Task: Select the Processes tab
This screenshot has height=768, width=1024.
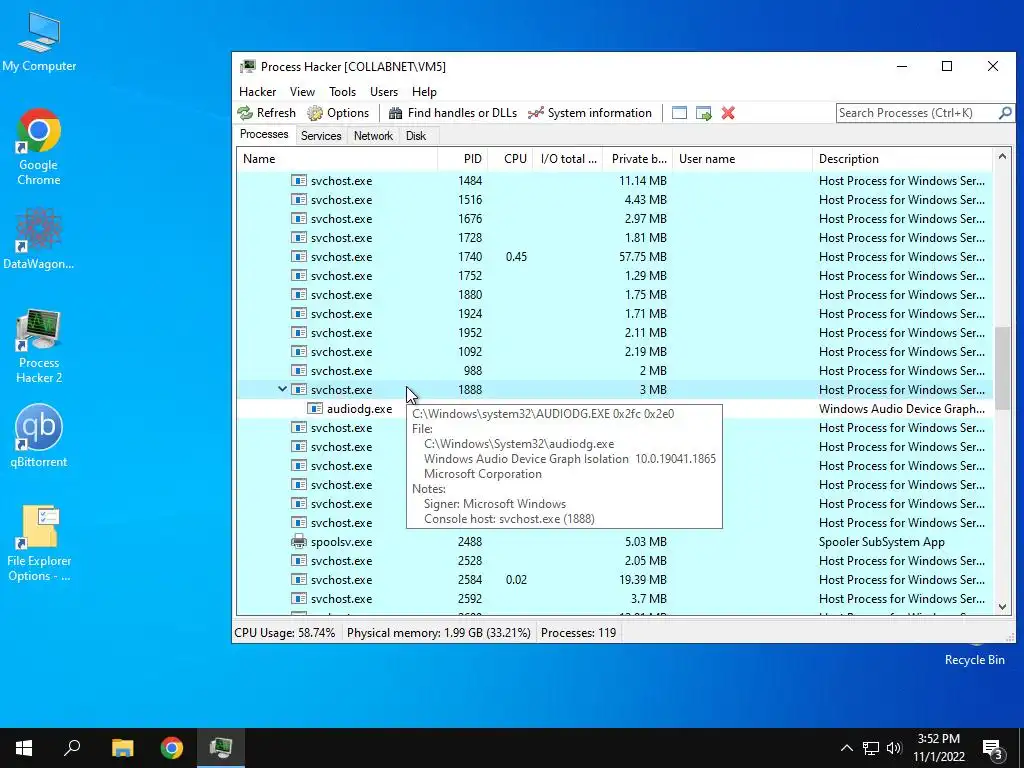Action: click(x=264, y=135)
